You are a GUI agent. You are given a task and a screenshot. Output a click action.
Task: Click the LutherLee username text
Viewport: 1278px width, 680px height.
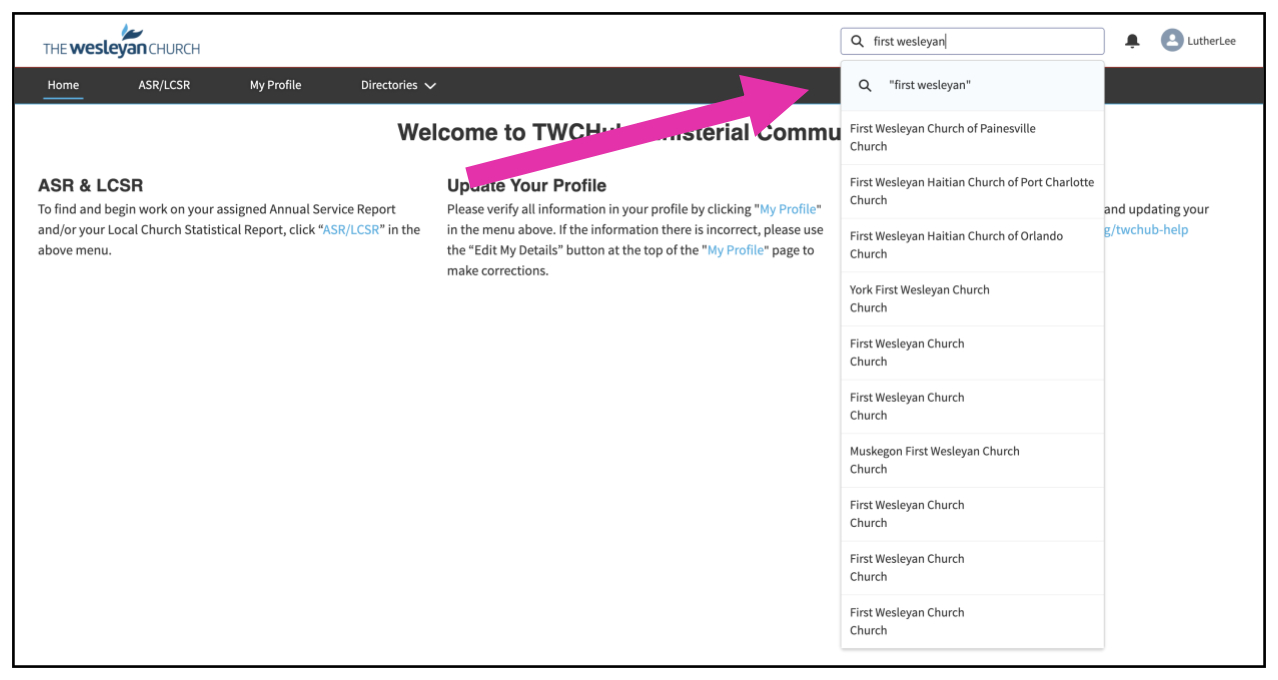[x=1212, y=41]
